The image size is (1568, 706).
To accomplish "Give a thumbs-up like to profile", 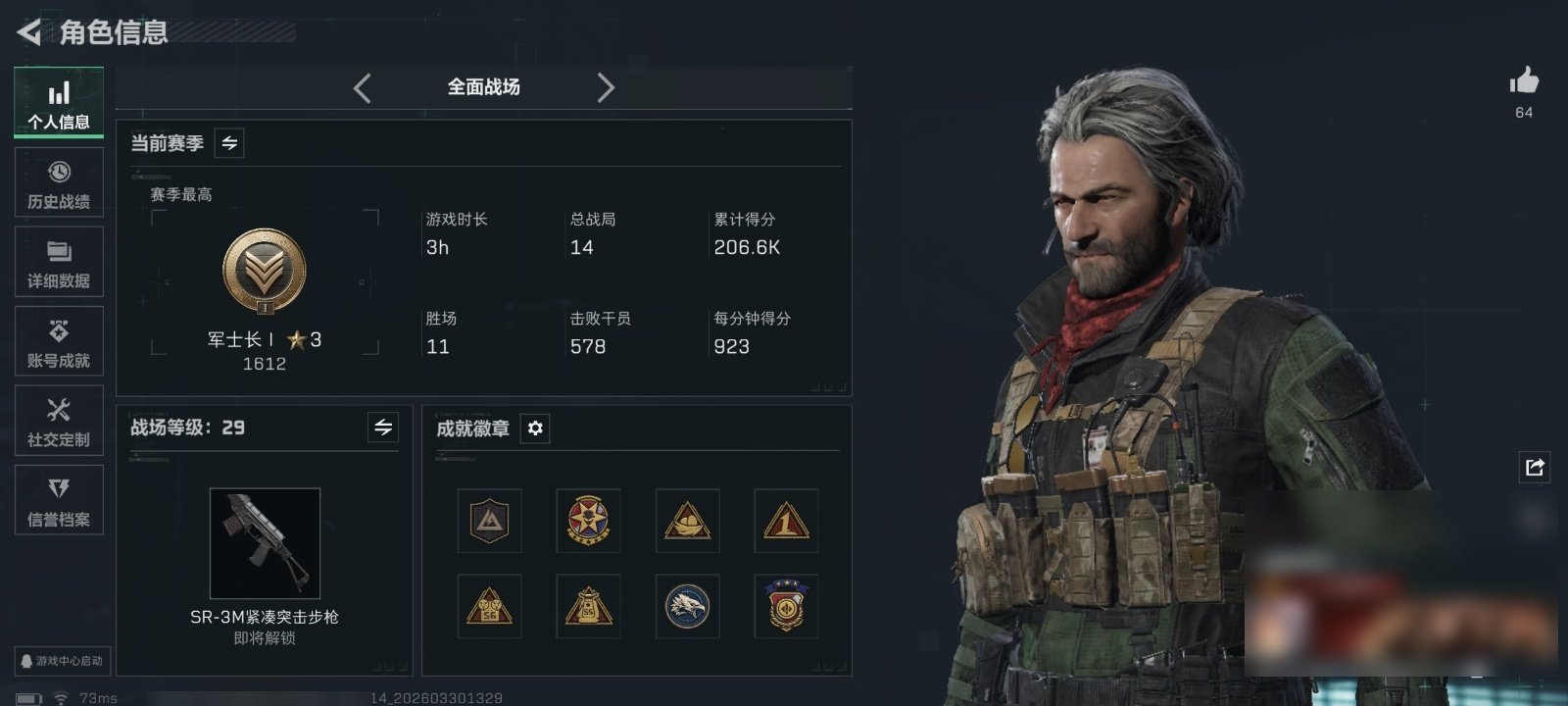I will click(1524, 80).
